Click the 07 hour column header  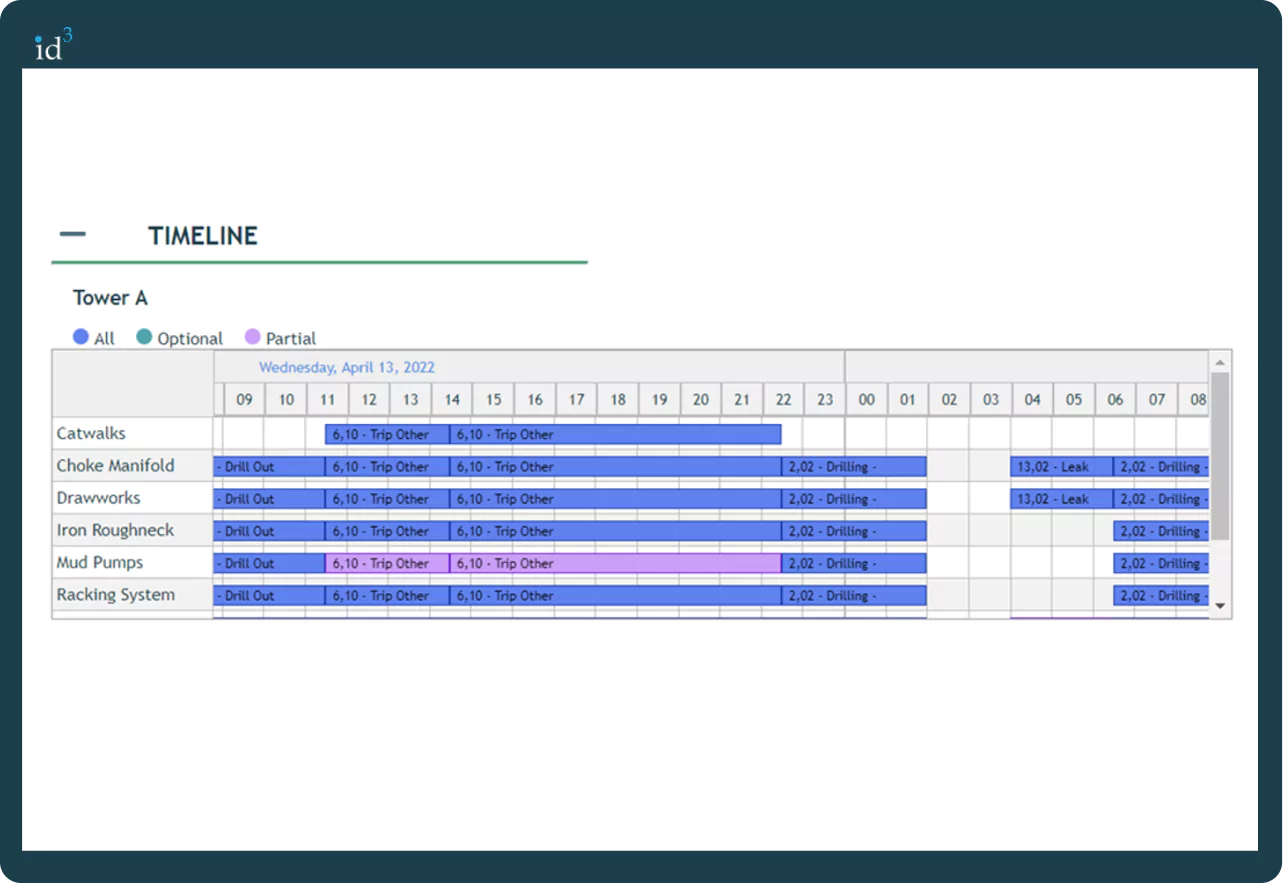[1157, 399]
